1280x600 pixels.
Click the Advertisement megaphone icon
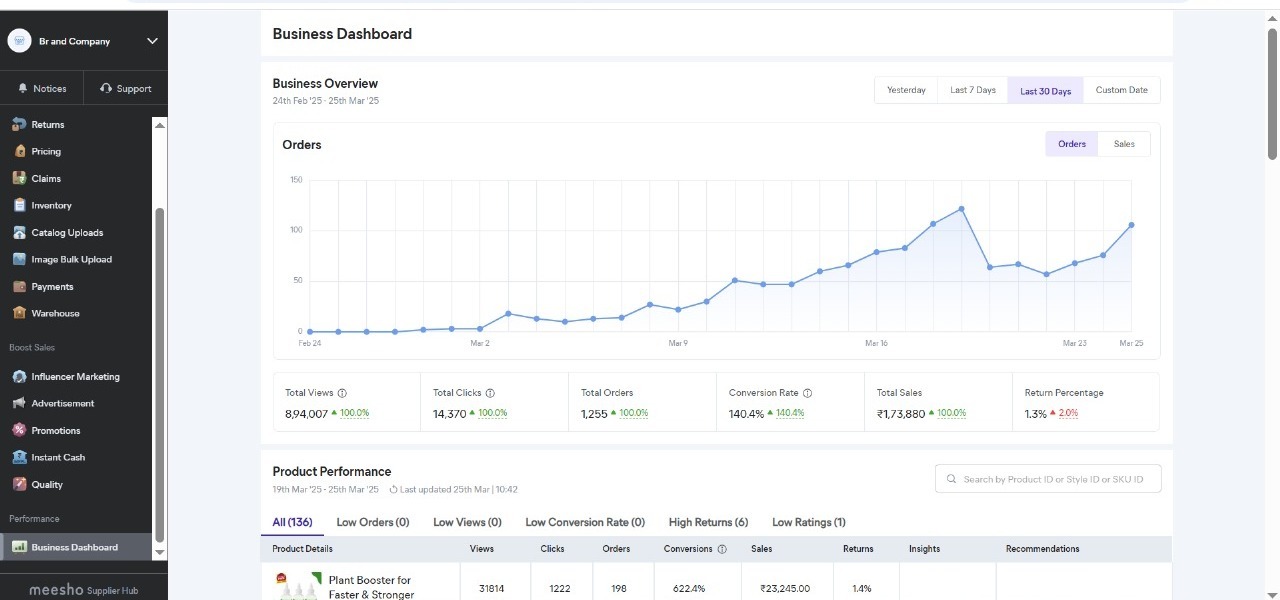pos(19,403)
